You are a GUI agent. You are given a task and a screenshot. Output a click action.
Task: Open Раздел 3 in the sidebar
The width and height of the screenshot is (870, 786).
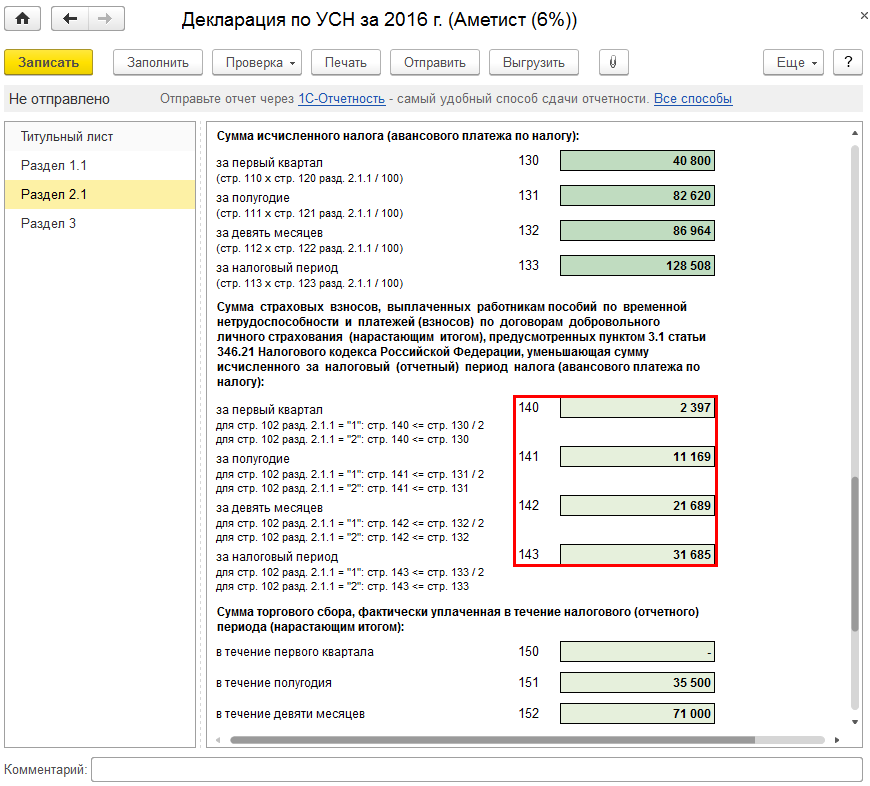pos(100,224)
